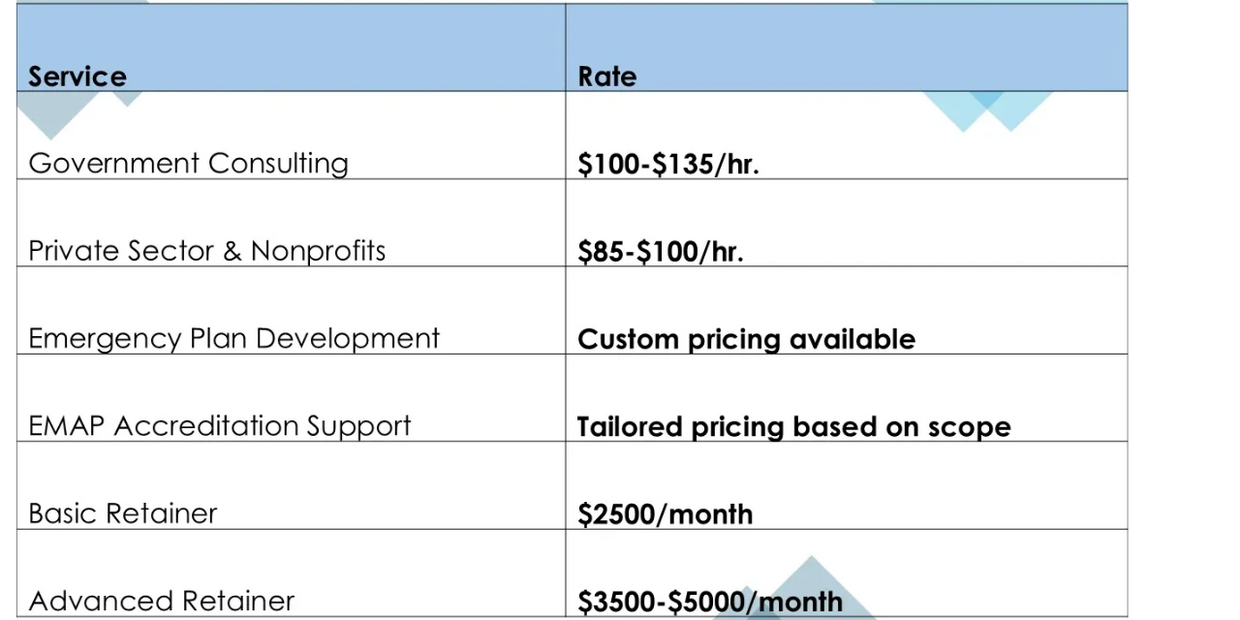Select the $3500-$5000/month rate cell
This screenshot has width=1240, height=620.
tap(710, 602)
